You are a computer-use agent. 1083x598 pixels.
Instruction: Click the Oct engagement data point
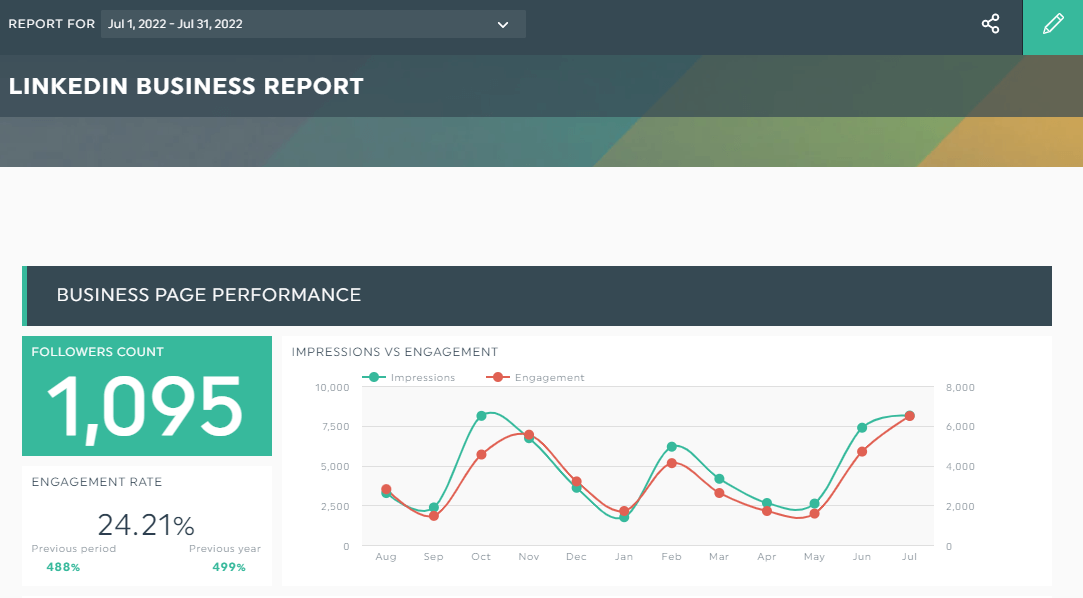tap(481, 454)
